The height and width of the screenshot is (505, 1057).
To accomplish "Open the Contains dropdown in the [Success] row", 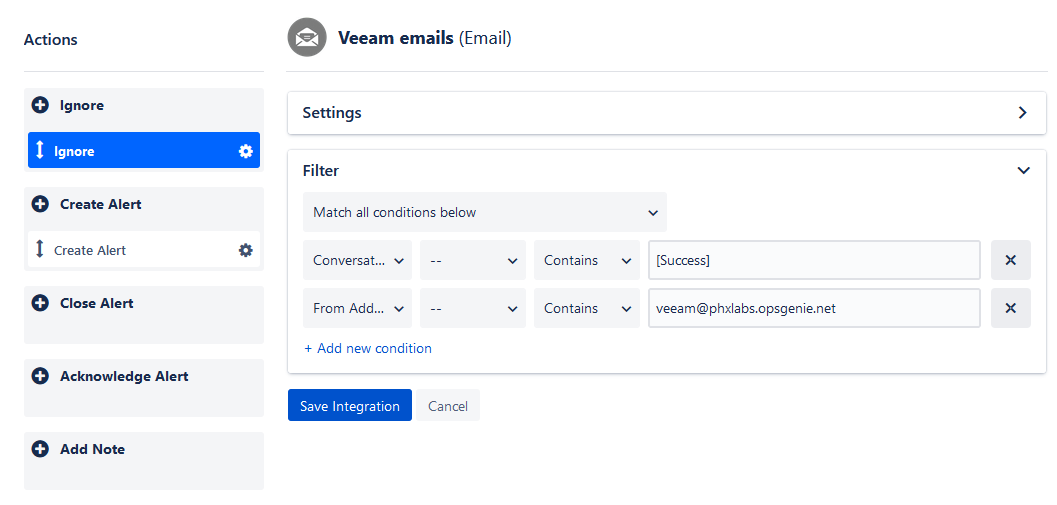I will pyautogui.click(x=586, y=260).
